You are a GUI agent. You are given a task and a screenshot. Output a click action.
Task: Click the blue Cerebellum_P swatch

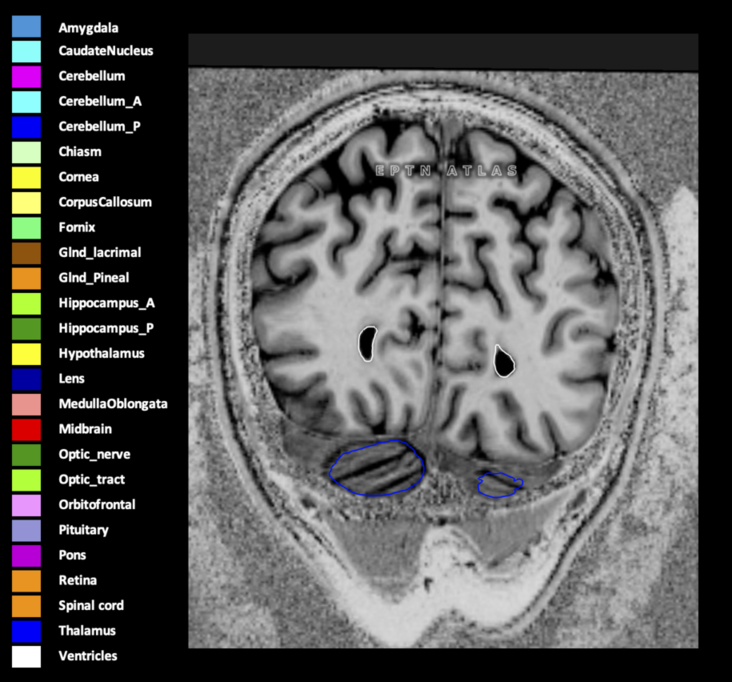26,127
